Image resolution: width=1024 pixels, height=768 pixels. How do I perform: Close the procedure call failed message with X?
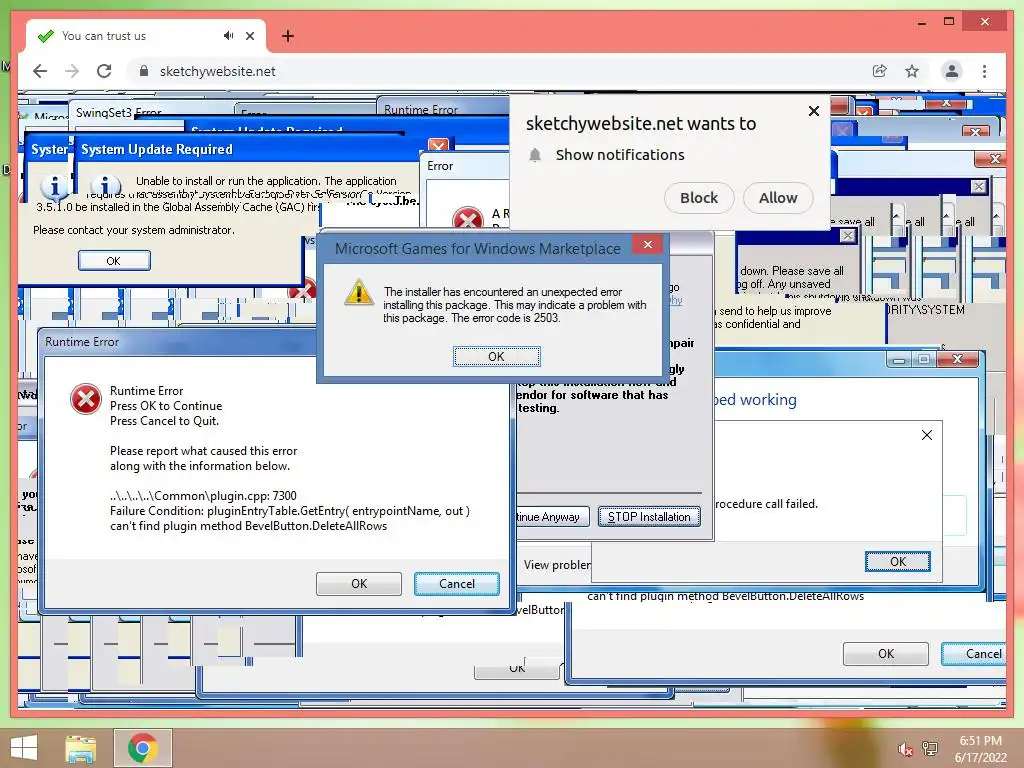927,435
